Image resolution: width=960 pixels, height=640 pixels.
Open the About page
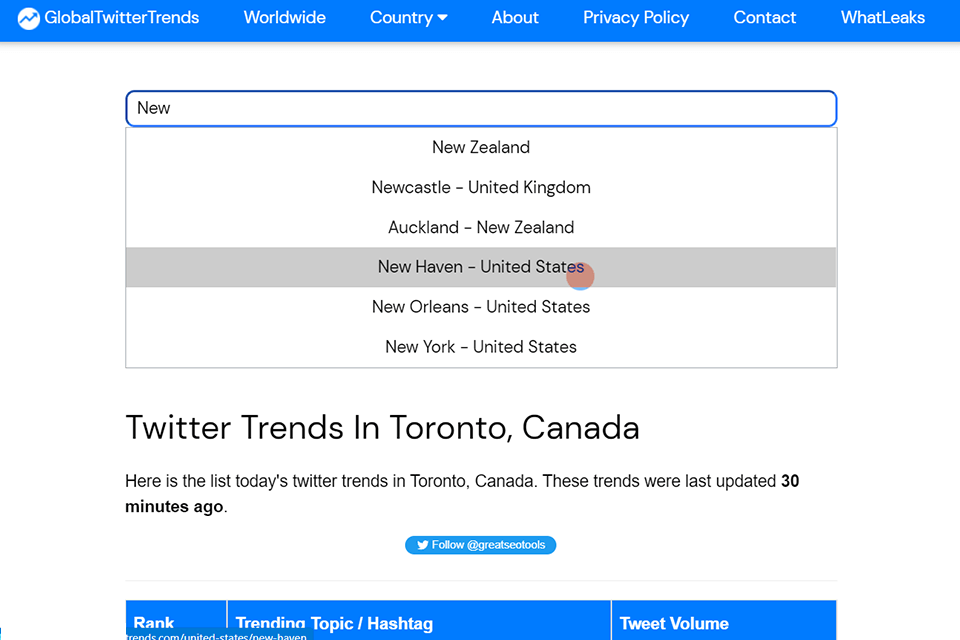[x=515, y=18]
